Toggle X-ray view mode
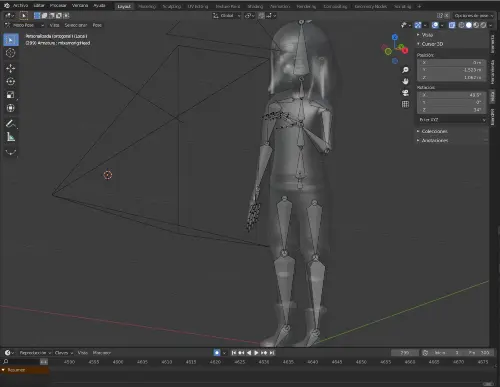500x387 pixels. (452, 25)
